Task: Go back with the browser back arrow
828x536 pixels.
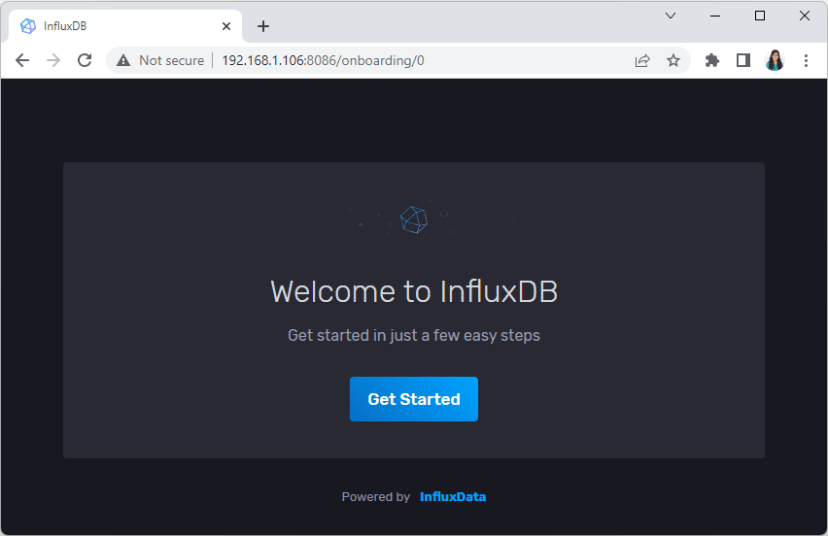Action: coord(22,60)
